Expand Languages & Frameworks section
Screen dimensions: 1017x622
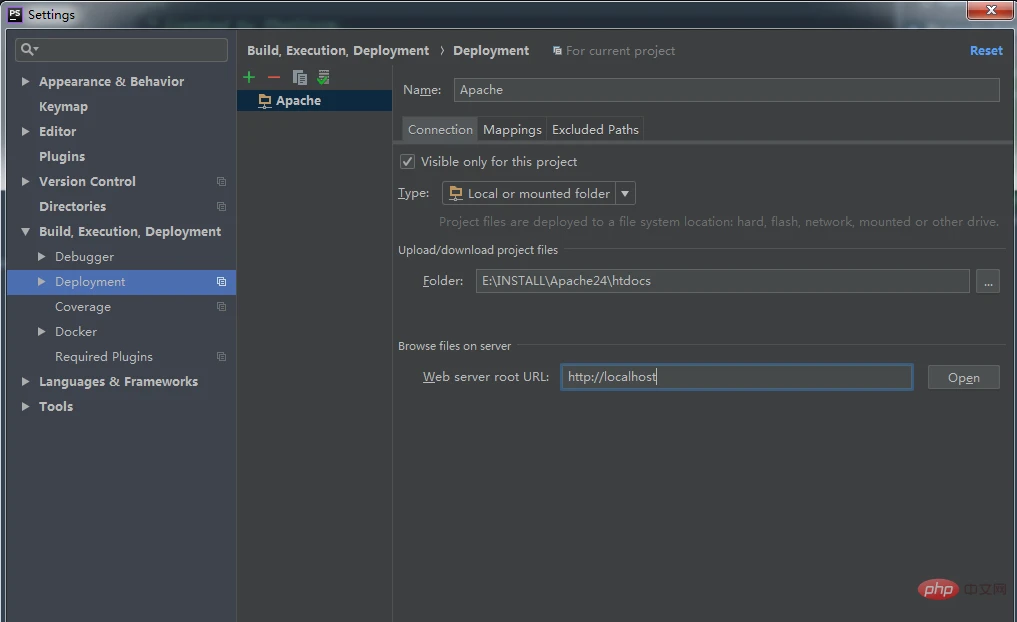pos(25,381)
